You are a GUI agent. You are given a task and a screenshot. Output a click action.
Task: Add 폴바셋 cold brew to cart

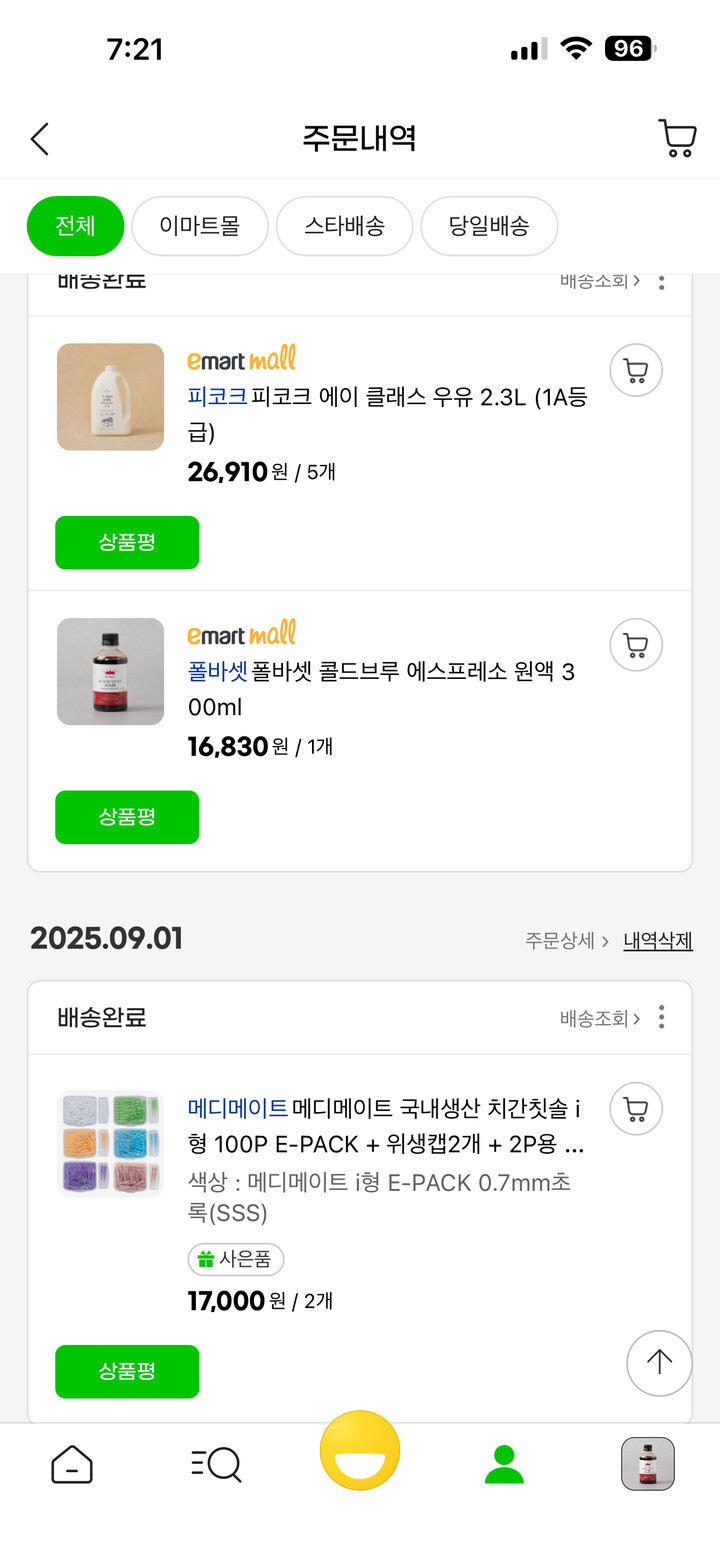tap(635, 645)
